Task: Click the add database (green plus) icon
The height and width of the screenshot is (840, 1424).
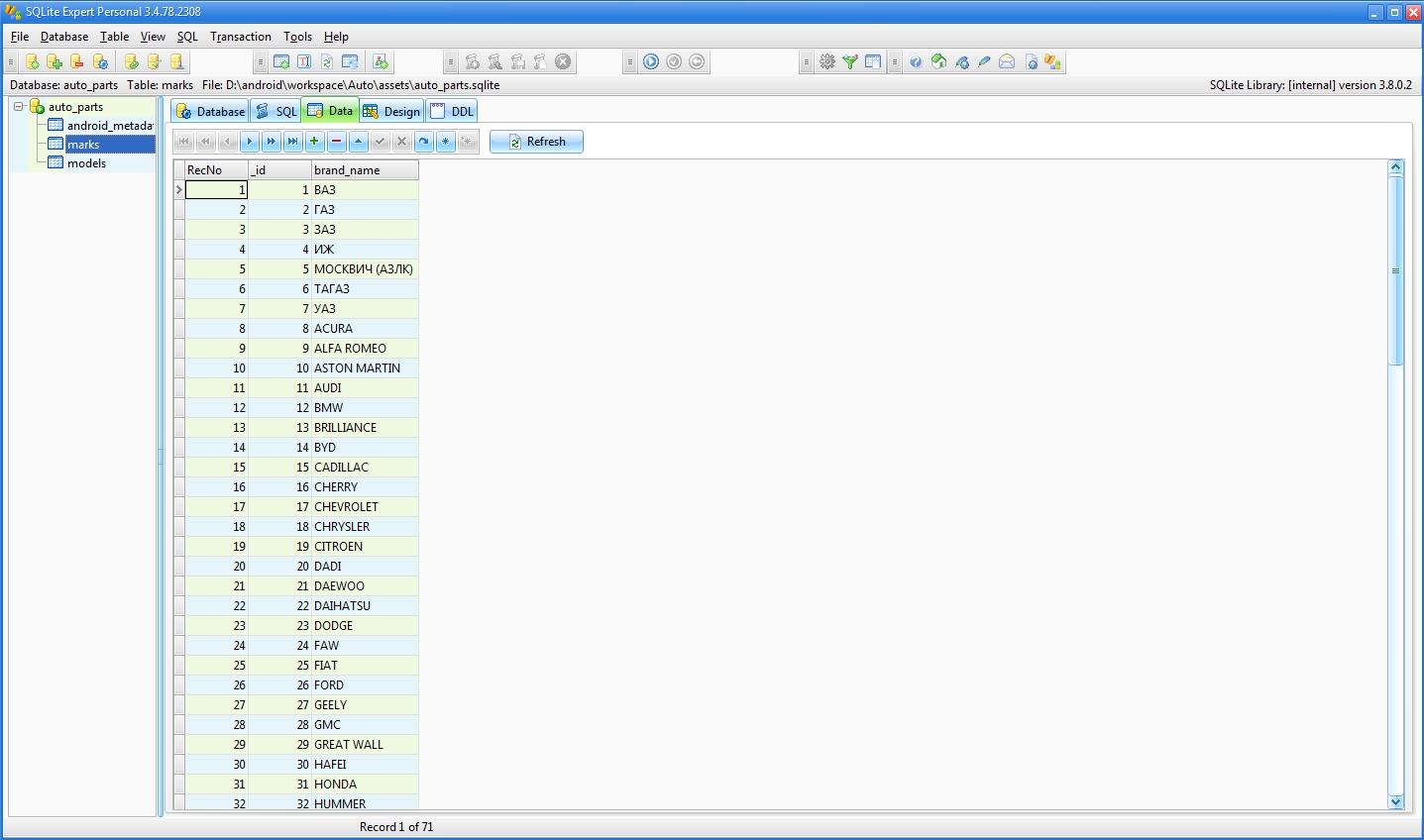Action: (x=55, y=61)
